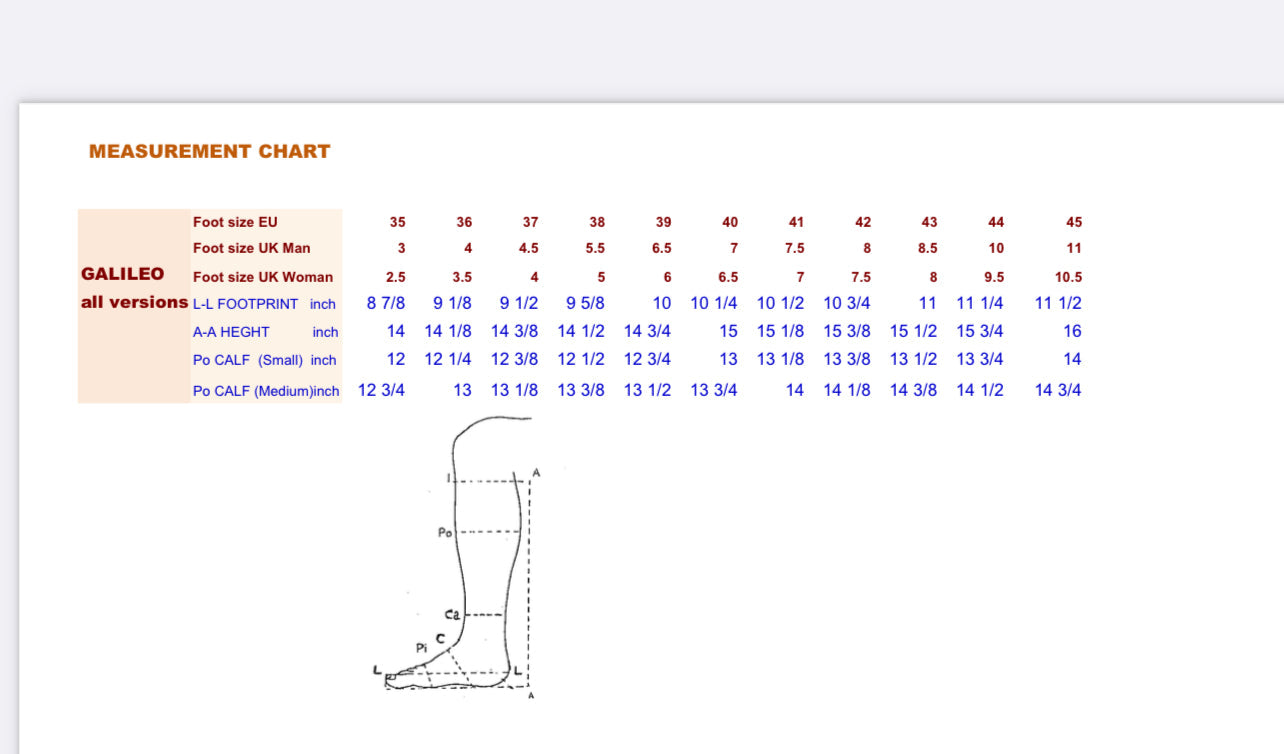Click footprint value 9 5/8
This screenshot has height=754, width=1284.
585,303
